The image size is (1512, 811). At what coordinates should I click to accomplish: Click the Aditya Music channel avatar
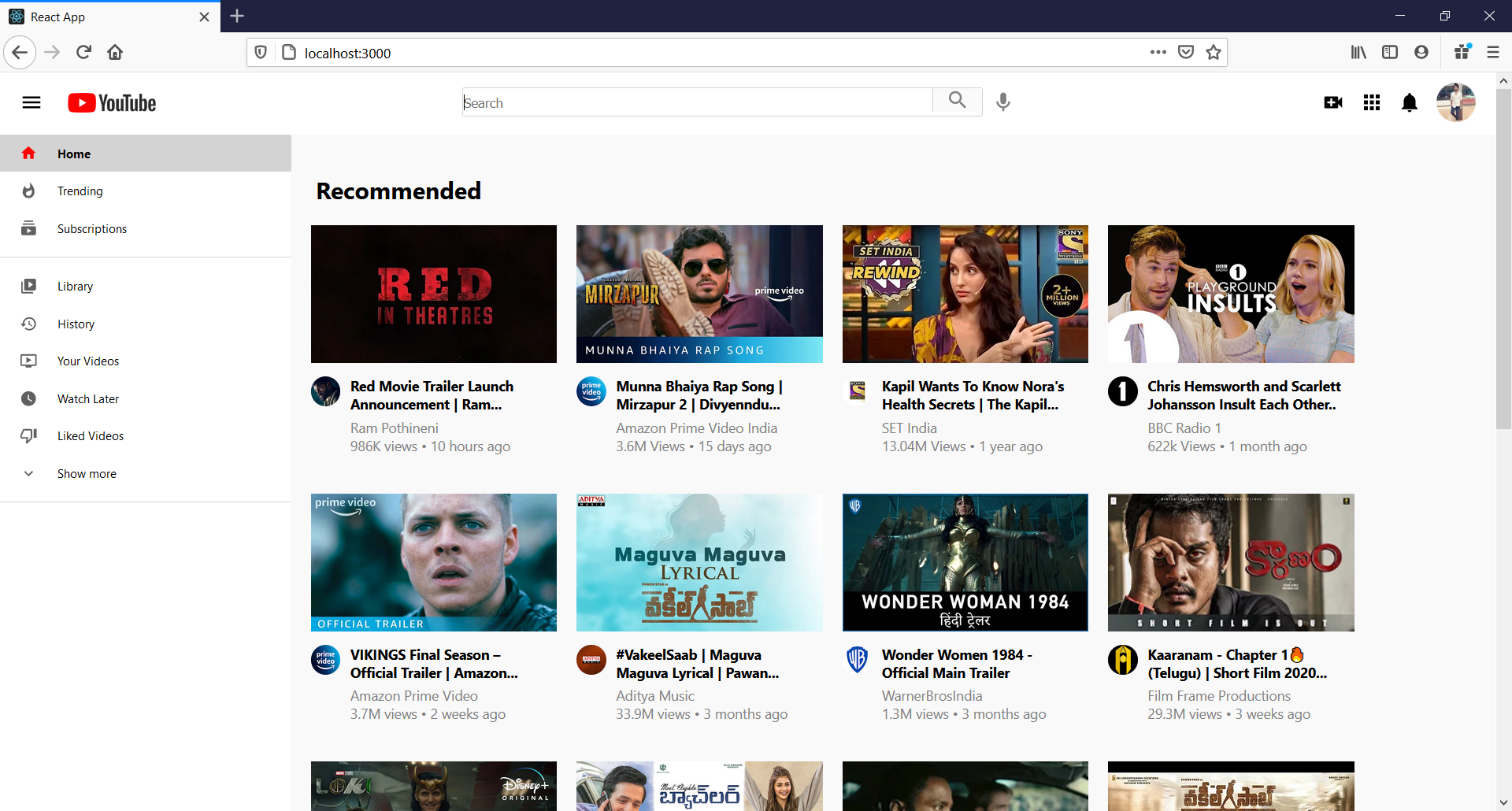point(591,659)
